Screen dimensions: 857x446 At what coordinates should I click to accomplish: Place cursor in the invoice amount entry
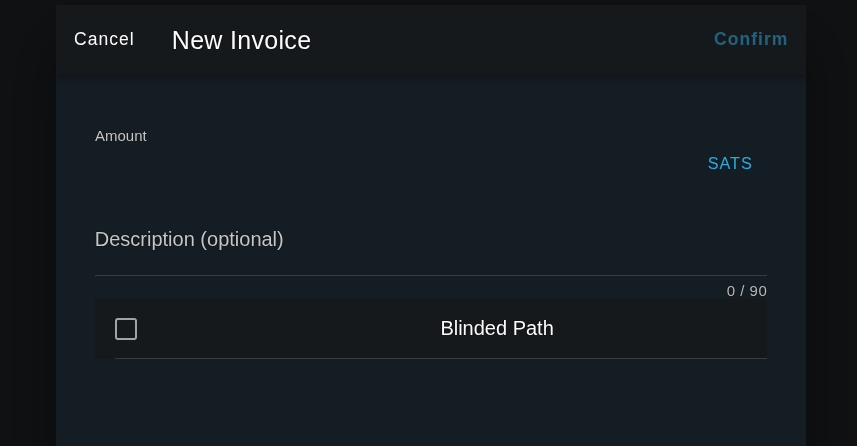click(x=390, y=165)
